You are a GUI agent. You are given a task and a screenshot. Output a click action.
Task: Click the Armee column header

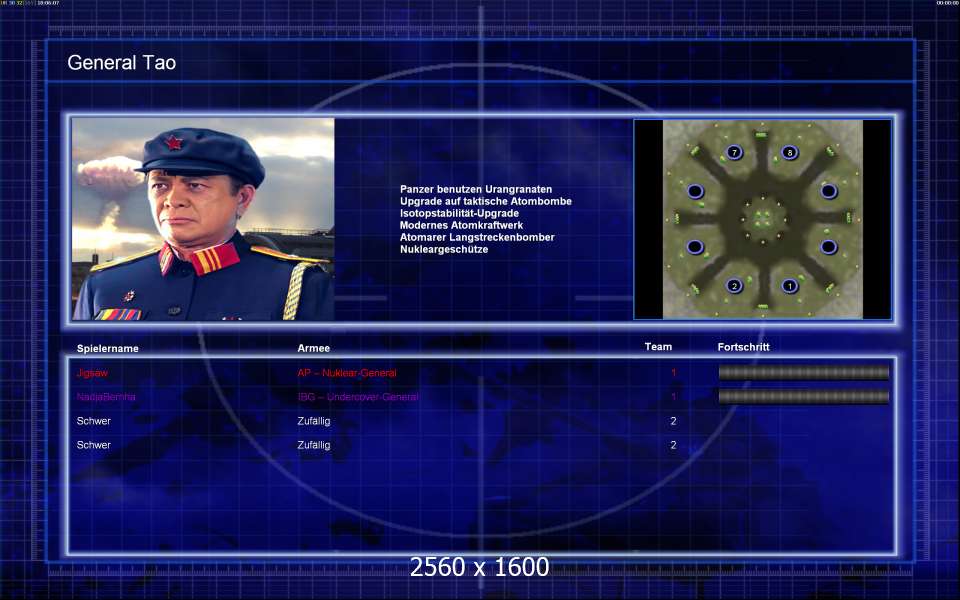314,349
